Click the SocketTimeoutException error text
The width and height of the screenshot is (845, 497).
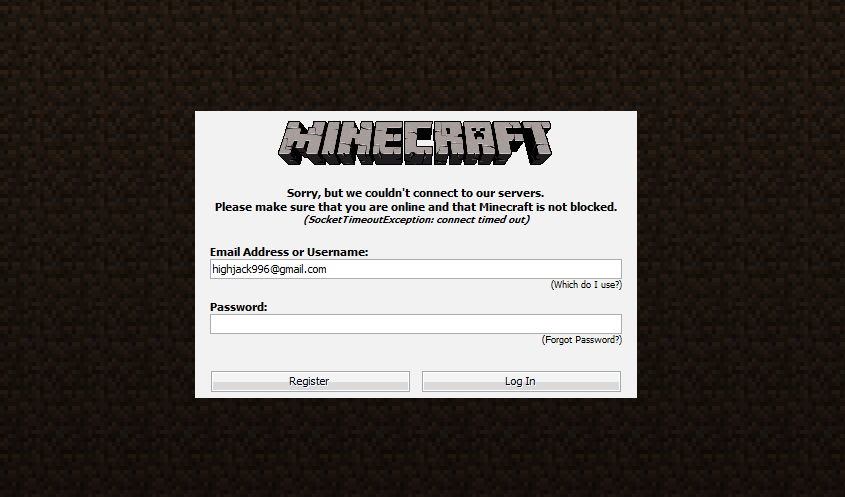click(x=416, y=219)
